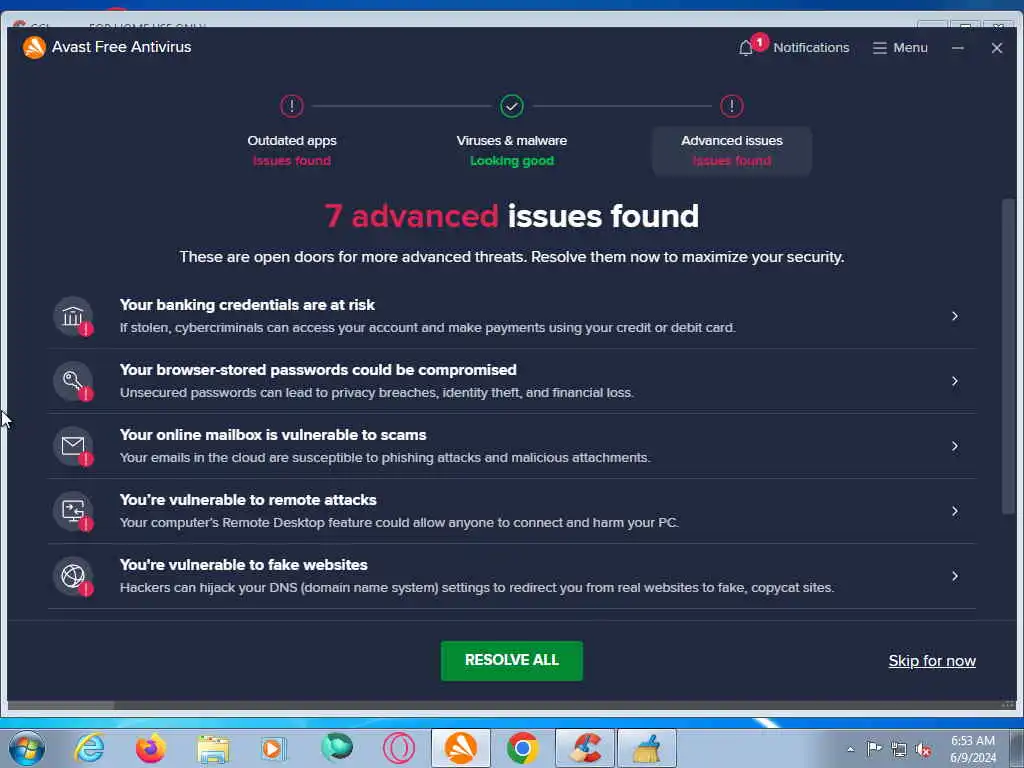Click the Avast taskbar button
This screenshot has height=768, width=1024.
pyautogui.click(x=460, y=748)
